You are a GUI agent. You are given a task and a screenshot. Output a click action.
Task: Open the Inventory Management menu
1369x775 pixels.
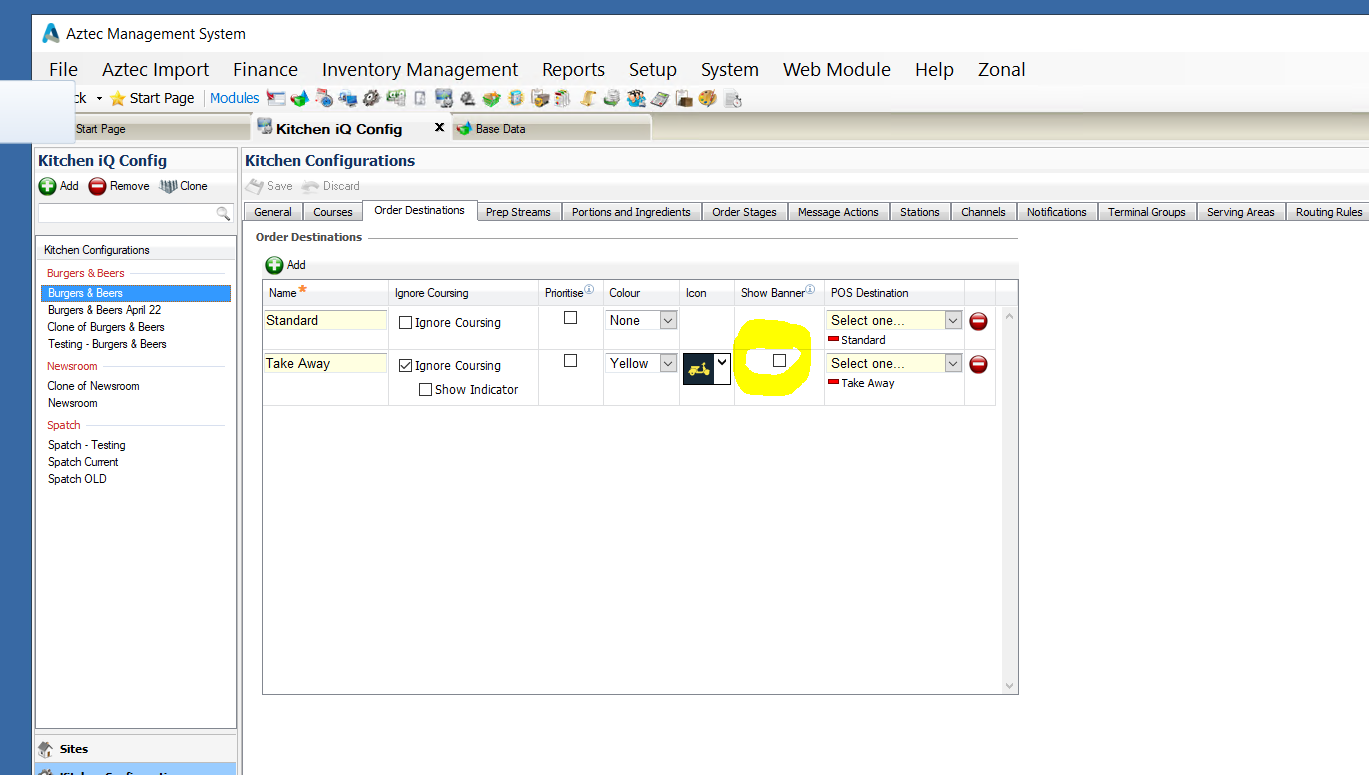pyautogui.click(x=420, y=69)
